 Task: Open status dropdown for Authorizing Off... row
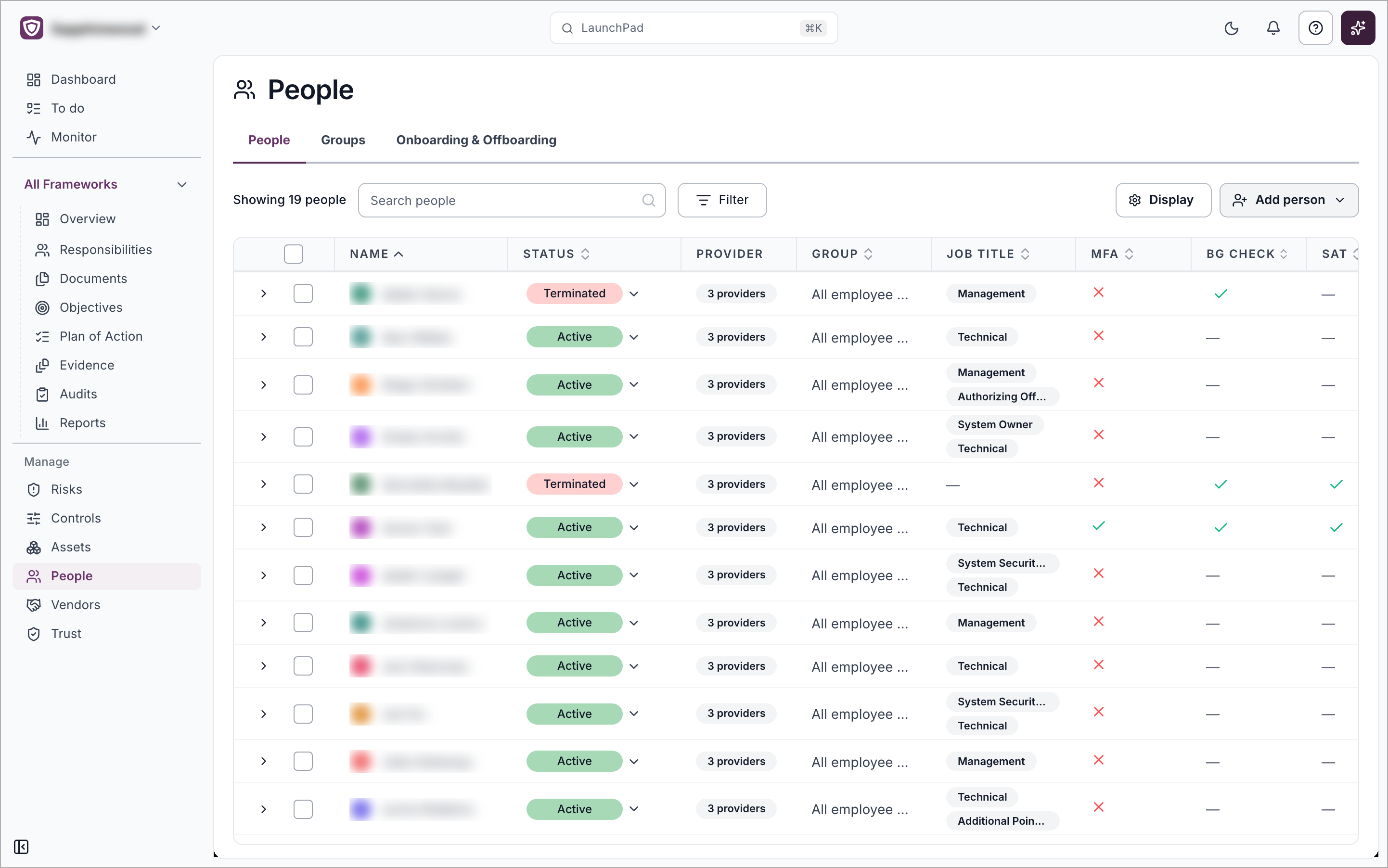coord(634,384)
